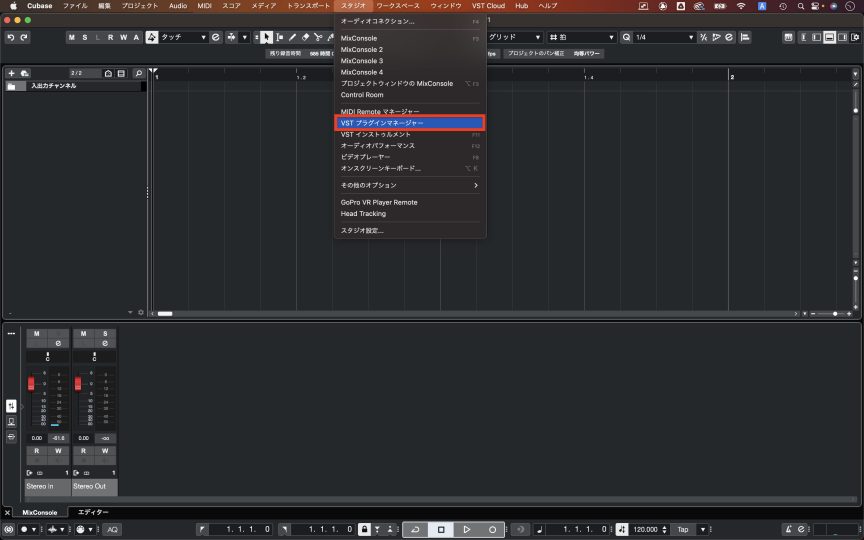Select VST プラグインマネージャー menu item
Image resolution: width=864 pixels, height=540 pixels.
(x=409, y=123)
